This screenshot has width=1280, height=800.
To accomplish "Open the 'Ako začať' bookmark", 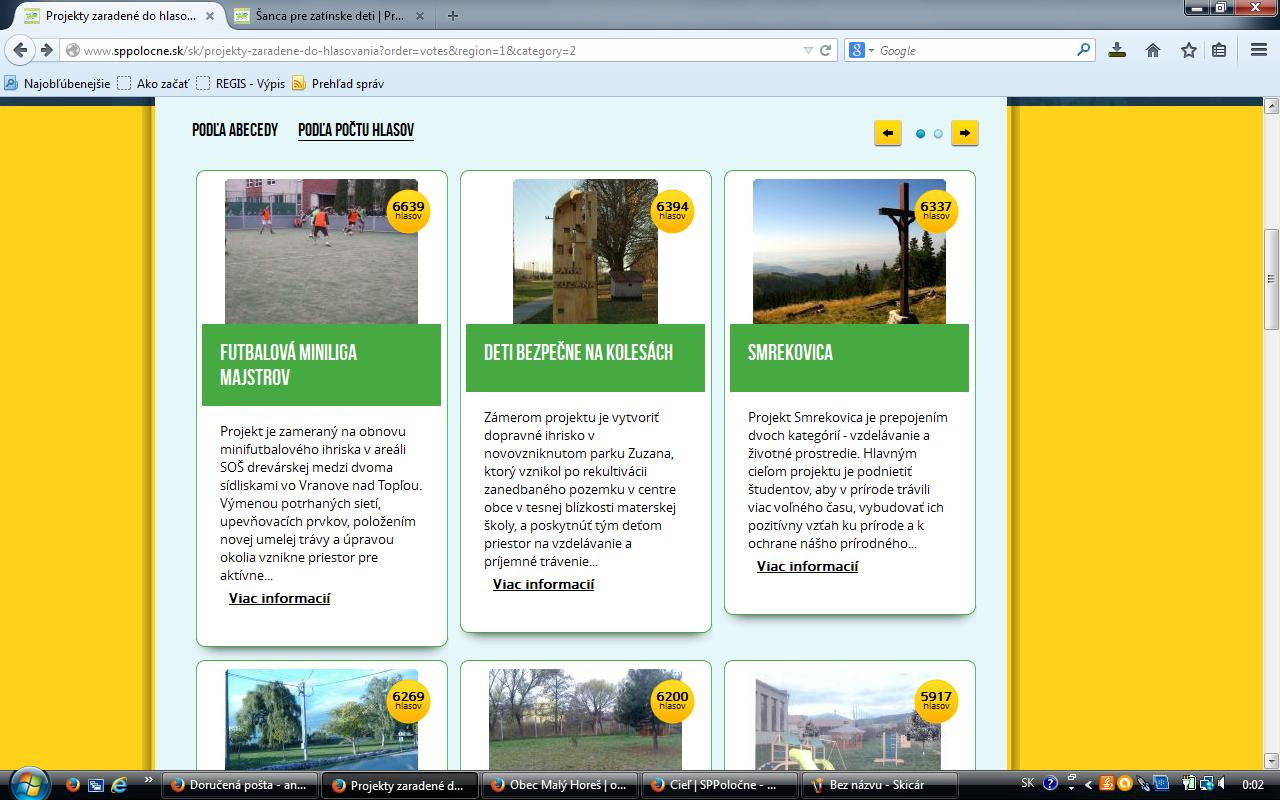I will tap(153, 84).
